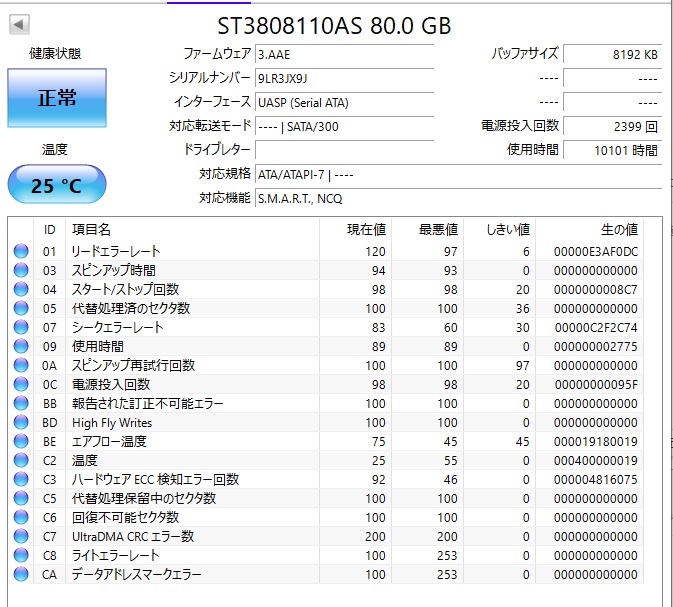Click the previous disk arrow button

[19, 24]
